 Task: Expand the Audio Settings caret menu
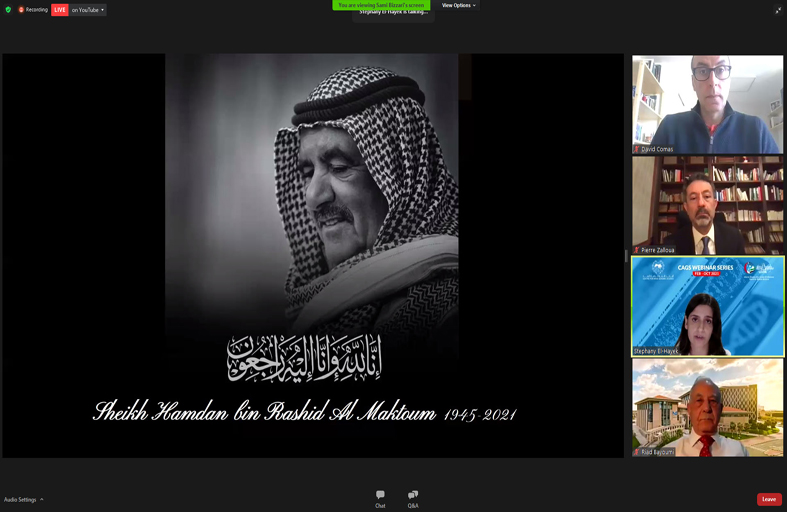[42, 499]
